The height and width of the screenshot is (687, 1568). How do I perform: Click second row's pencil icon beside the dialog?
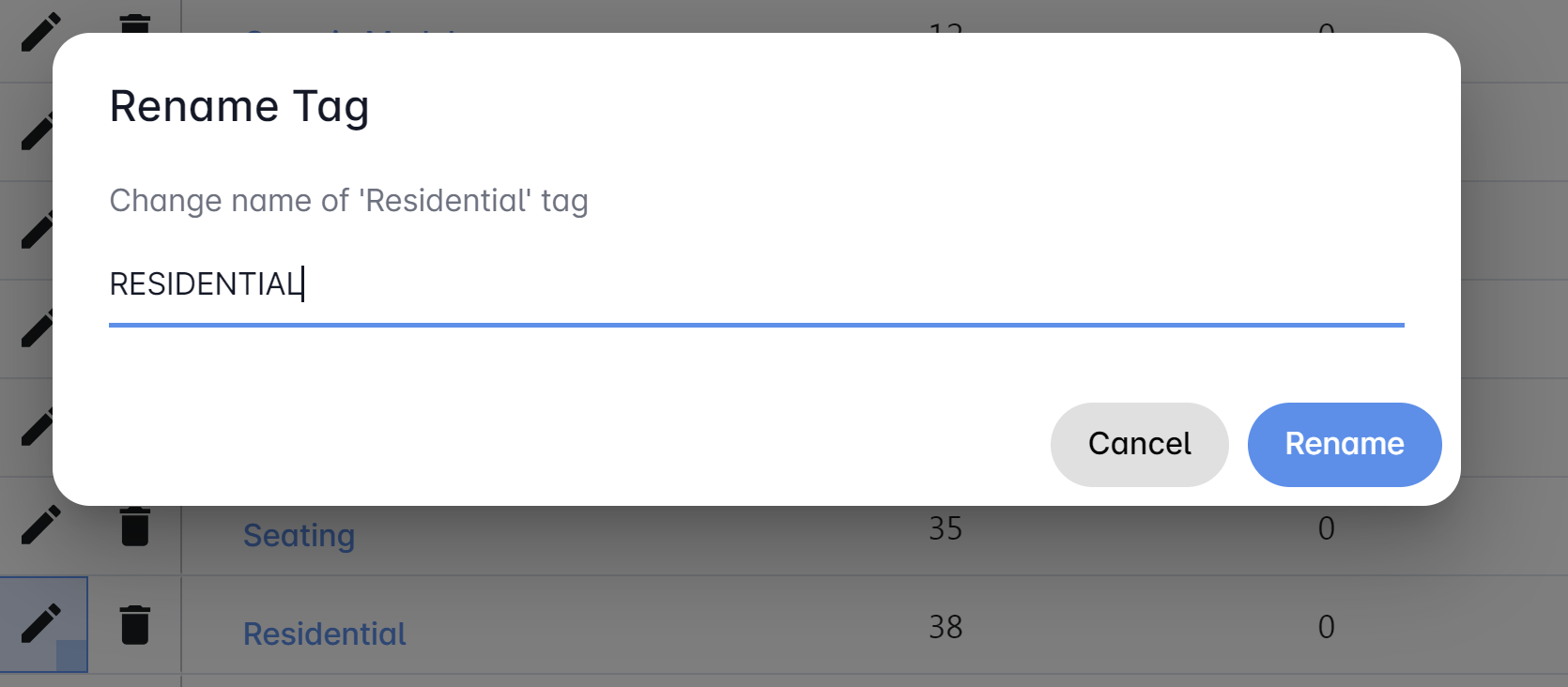click(34, 132)
